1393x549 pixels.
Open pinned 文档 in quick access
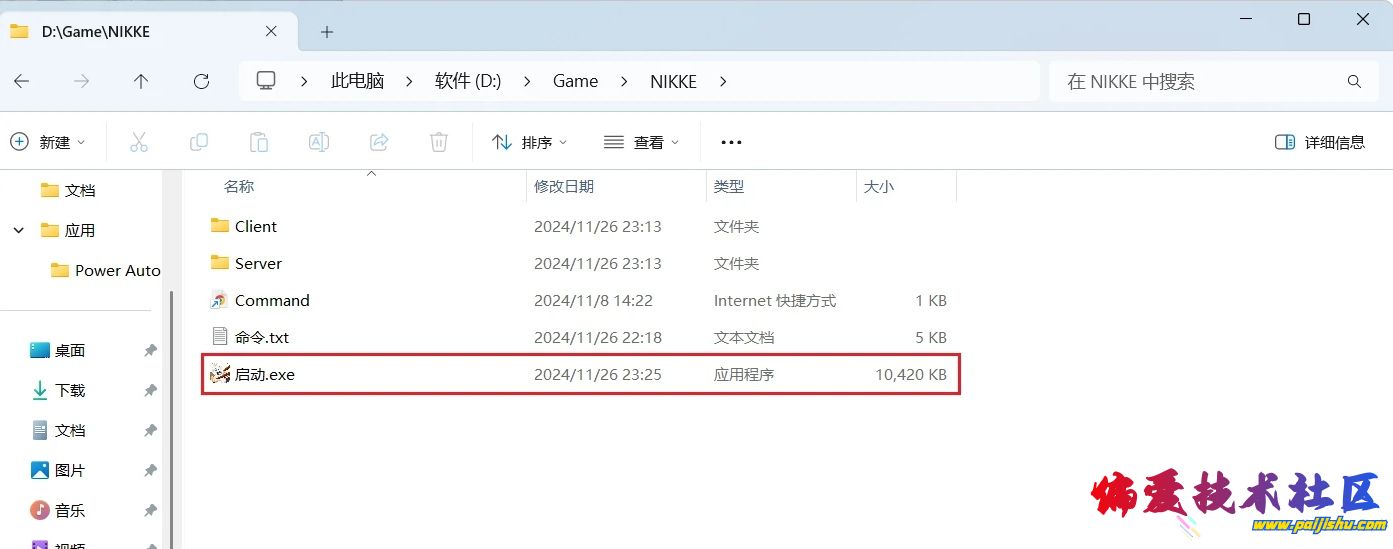coord(70,430)
